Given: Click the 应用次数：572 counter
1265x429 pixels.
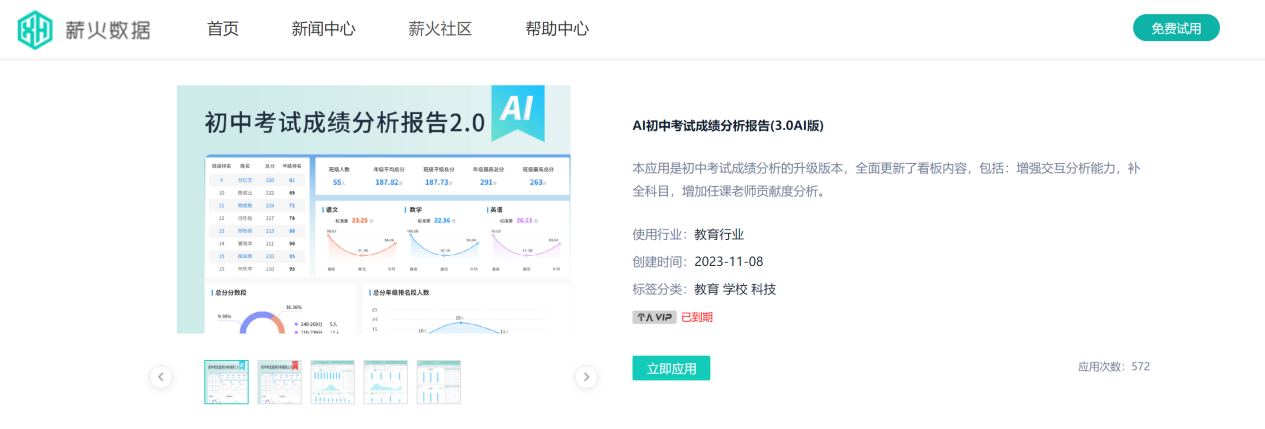Looking at the screenshot, I should point(1113,367).
